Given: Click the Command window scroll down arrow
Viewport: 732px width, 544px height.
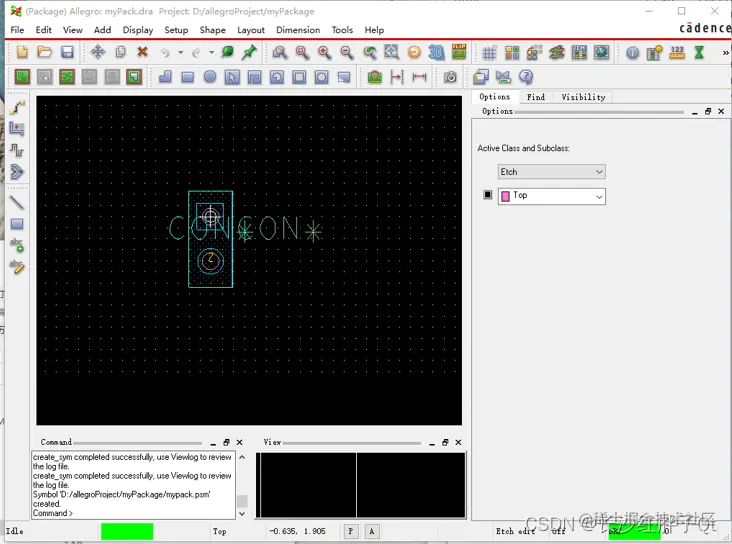Looking at the screenshot, I should coord(242,514).
